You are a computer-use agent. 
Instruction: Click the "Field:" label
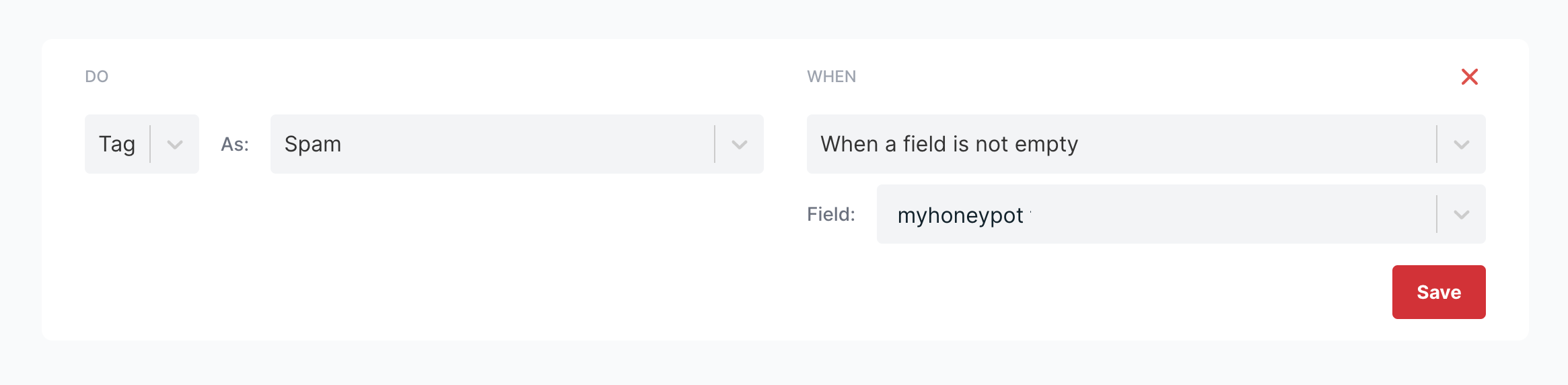click(831, 214)
